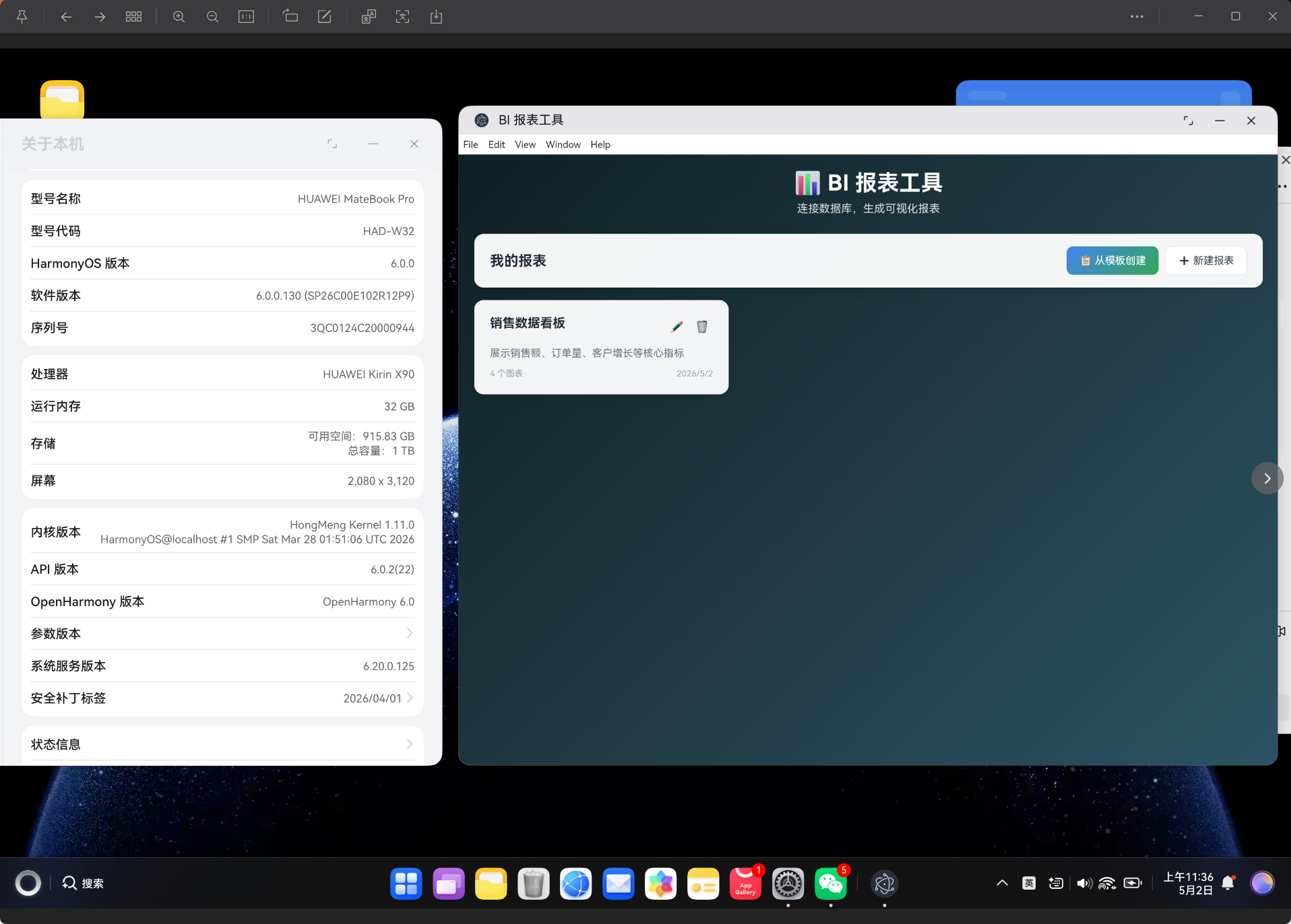Open the BI tool Electron icon in dock
The height and width of the screenshot is (924, 1291).
click(x=885, y=884)
